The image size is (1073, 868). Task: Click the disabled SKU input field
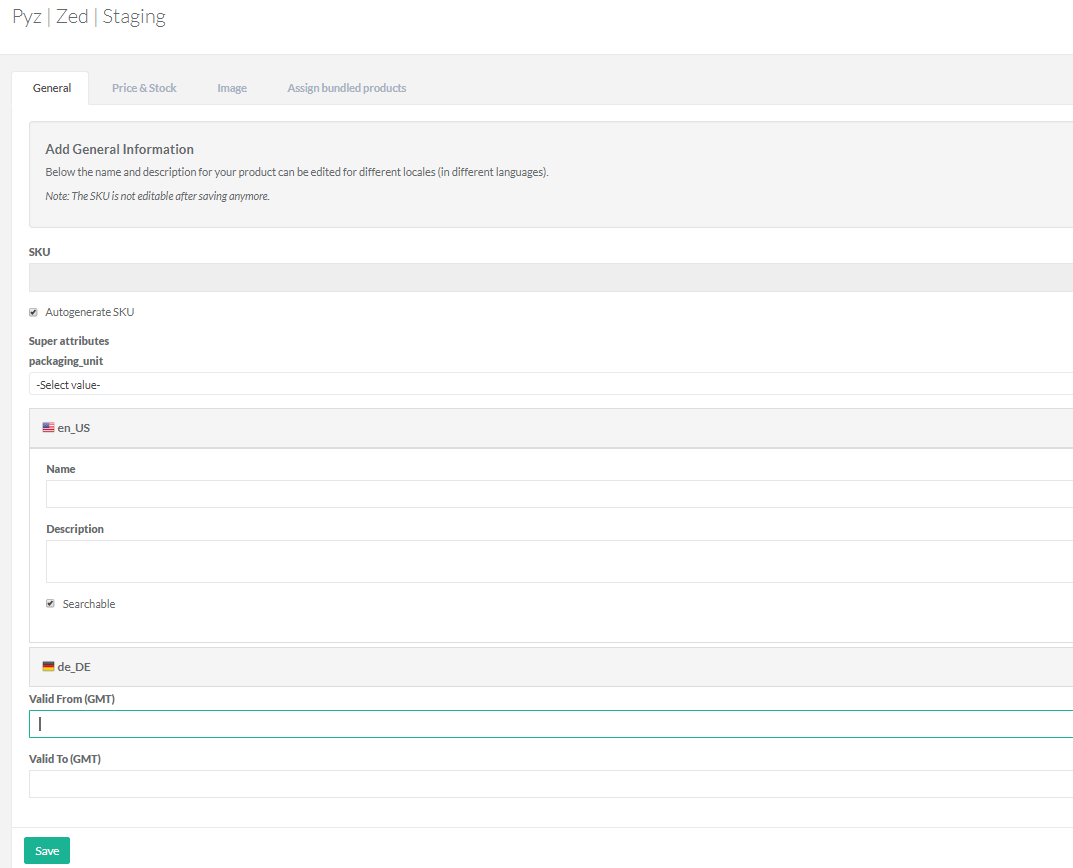click(x=551, y=278)
